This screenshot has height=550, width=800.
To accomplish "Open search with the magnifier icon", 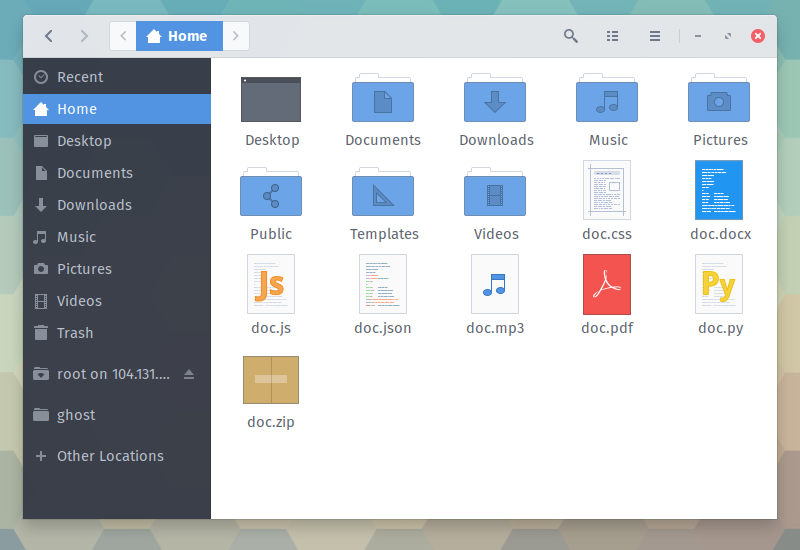I will tap(570, 36).
